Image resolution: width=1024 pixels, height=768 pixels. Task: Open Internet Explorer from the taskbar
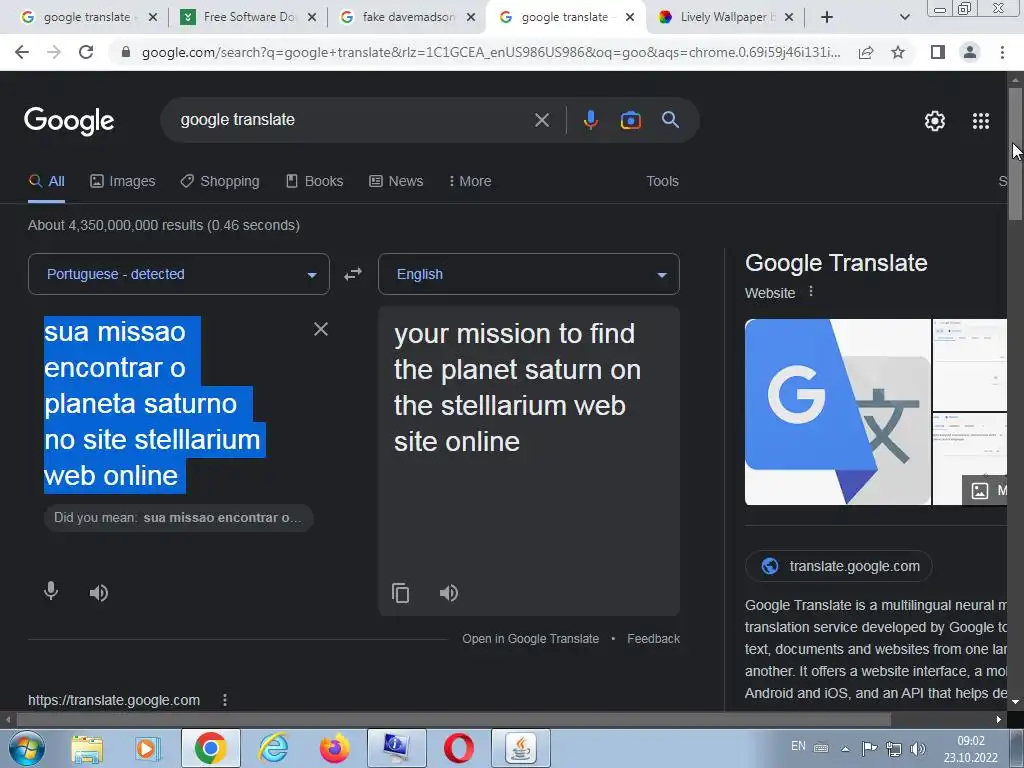pyautogui.click(x=272, y=748)
